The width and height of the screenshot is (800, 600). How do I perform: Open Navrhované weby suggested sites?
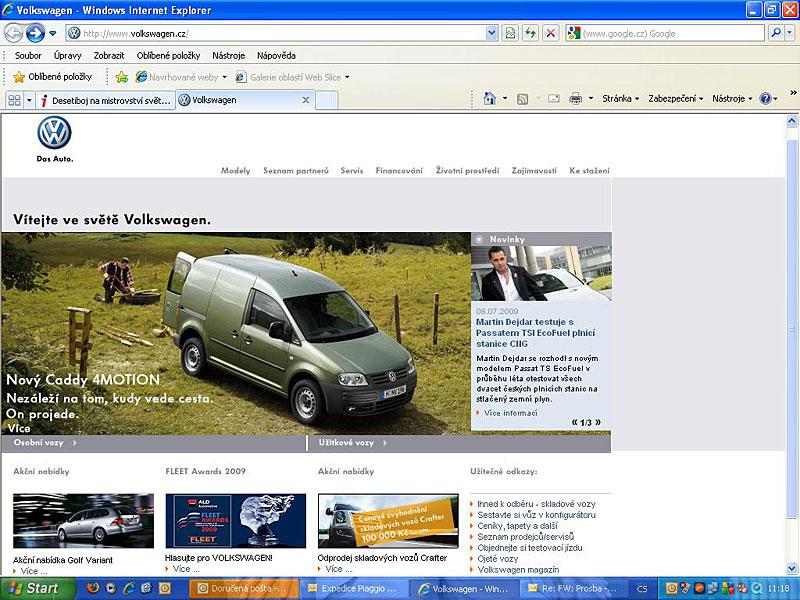coord(181,77)
